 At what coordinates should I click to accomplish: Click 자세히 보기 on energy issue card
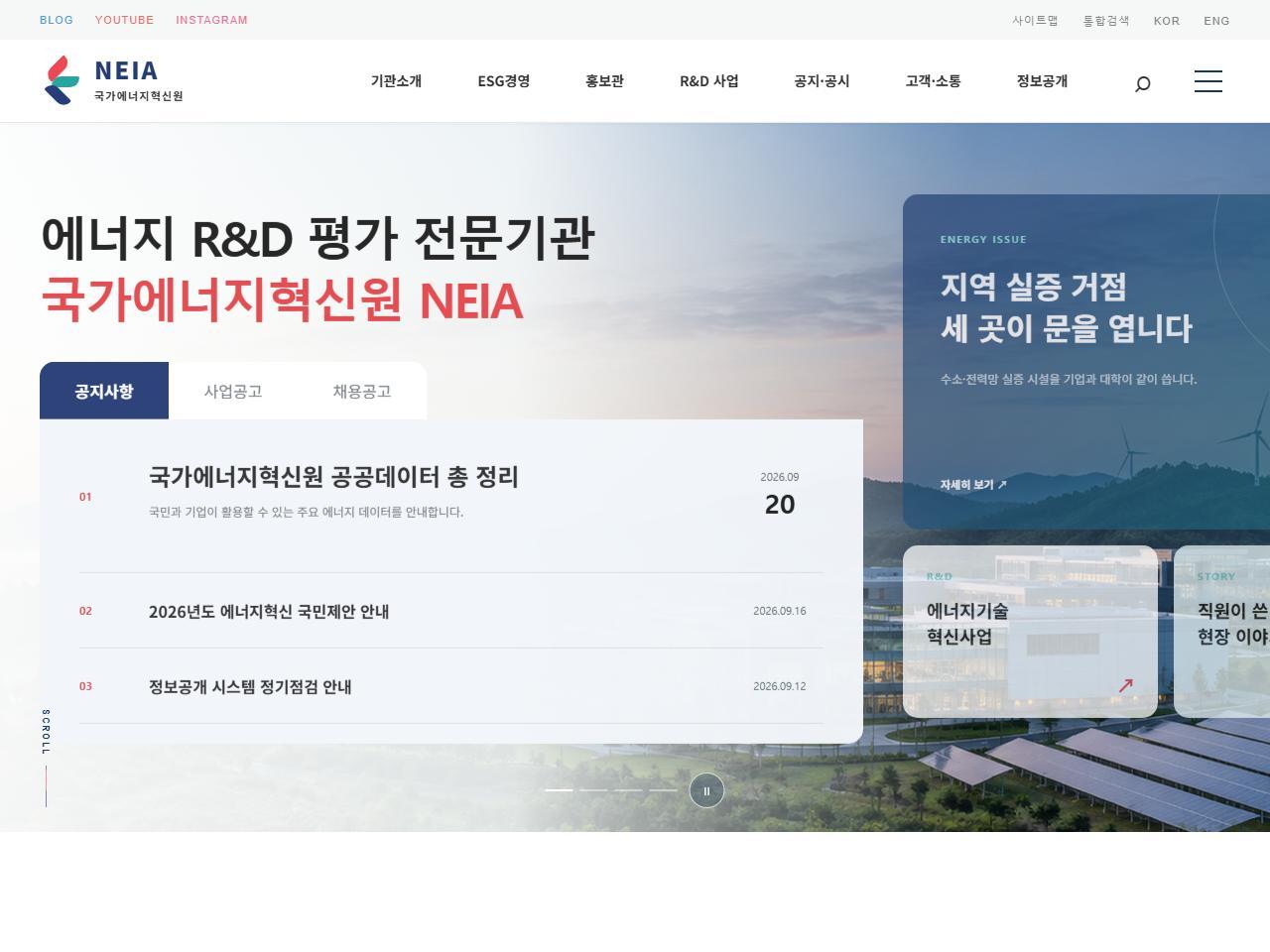pos(973,485)
